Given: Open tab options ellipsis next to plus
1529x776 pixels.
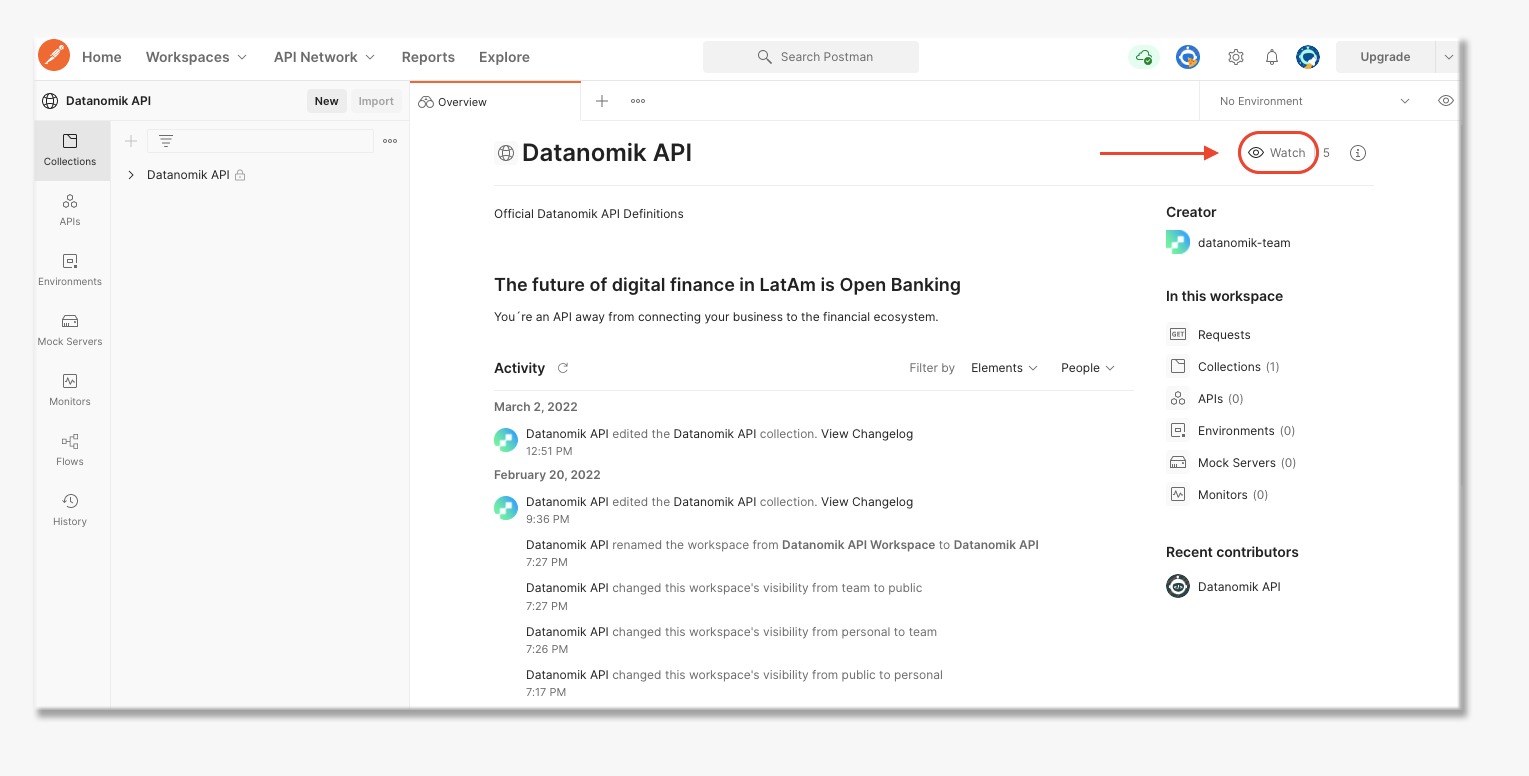Looking at the screenshot, I should click(x=638, y=101).
